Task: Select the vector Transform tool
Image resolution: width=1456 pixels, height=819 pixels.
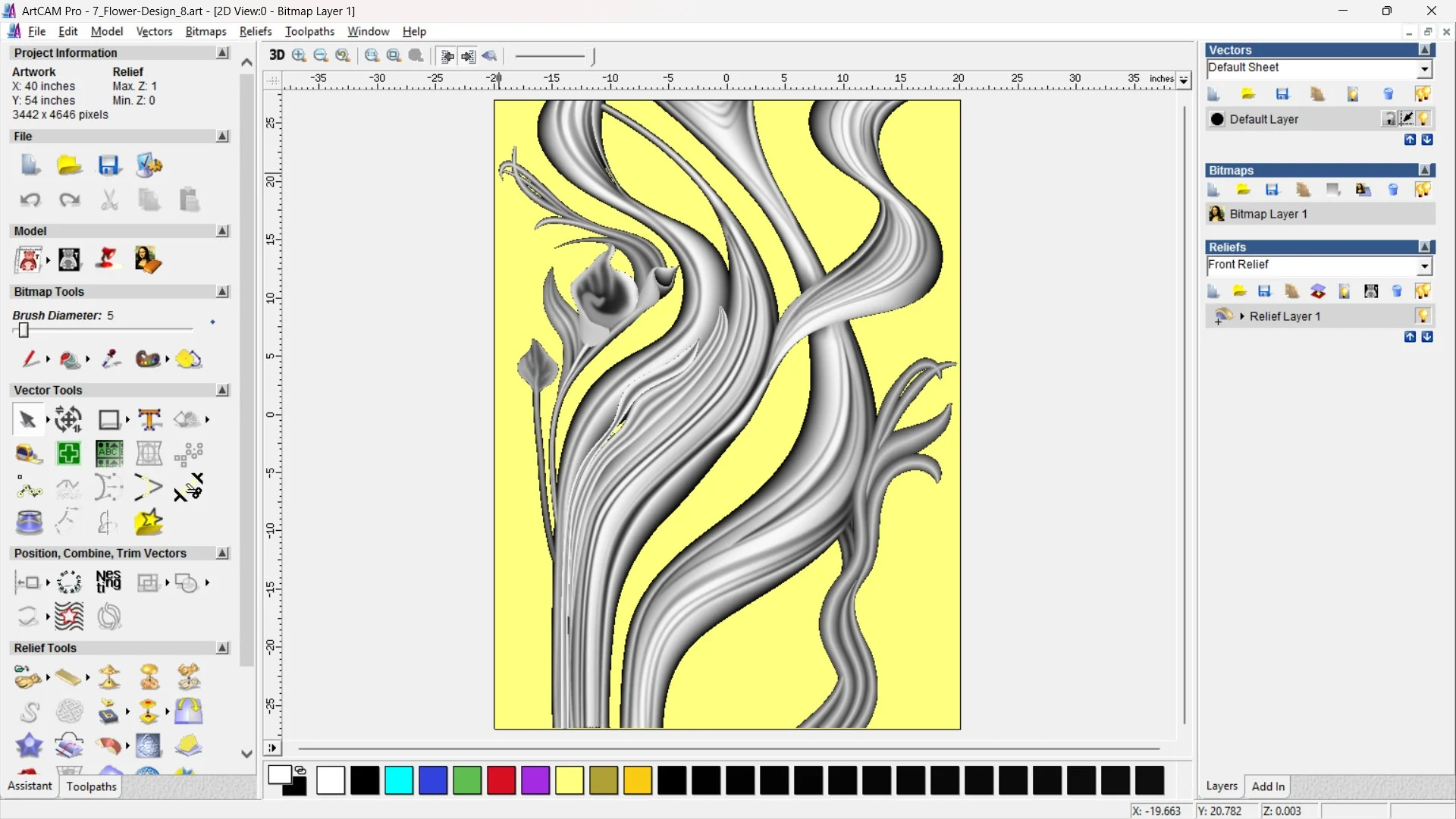Action: coord(67,419)
